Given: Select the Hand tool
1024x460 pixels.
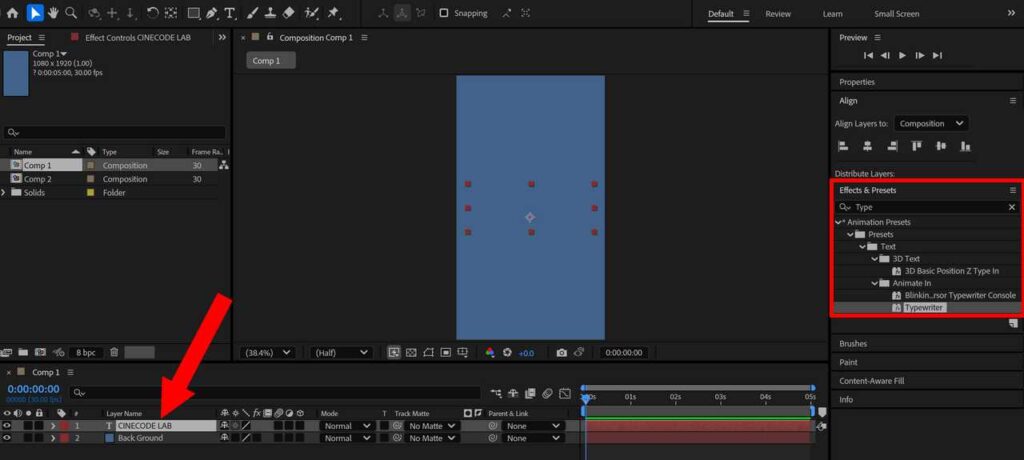Looking at the screenshot, I should pyautogui.click(x=53, y=12).
